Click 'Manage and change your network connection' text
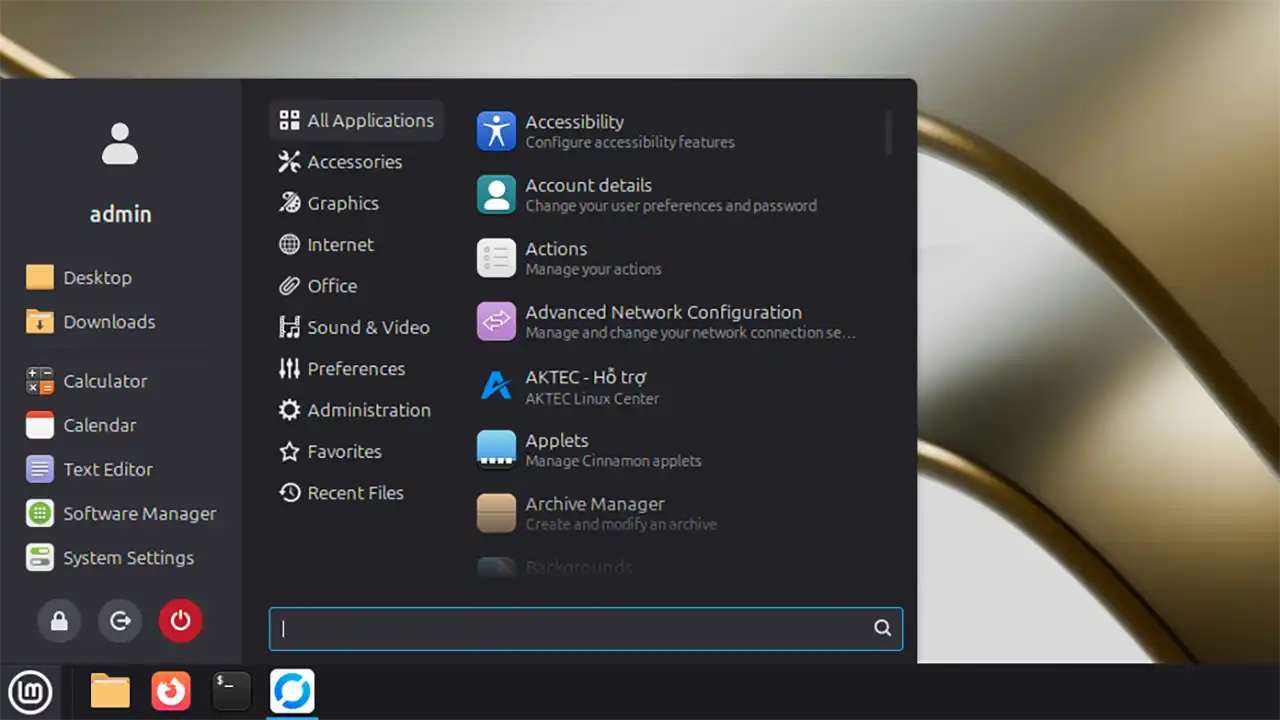The image size is (1280, 720). pos(691,333)
